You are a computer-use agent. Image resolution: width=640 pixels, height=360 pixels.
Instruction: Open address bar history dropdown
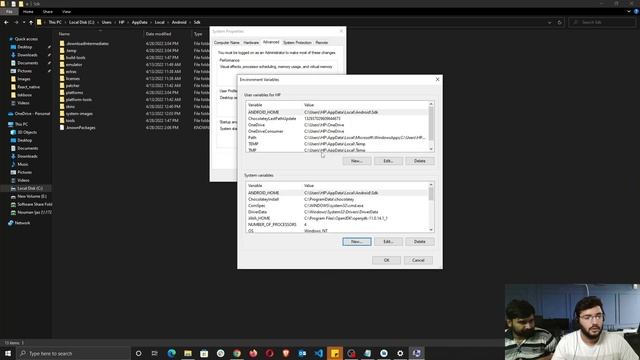549,22
